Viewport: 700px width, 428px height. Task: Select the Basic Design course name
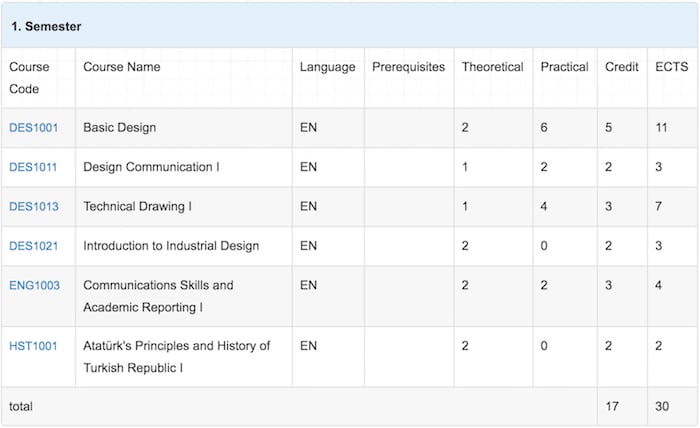120,128
